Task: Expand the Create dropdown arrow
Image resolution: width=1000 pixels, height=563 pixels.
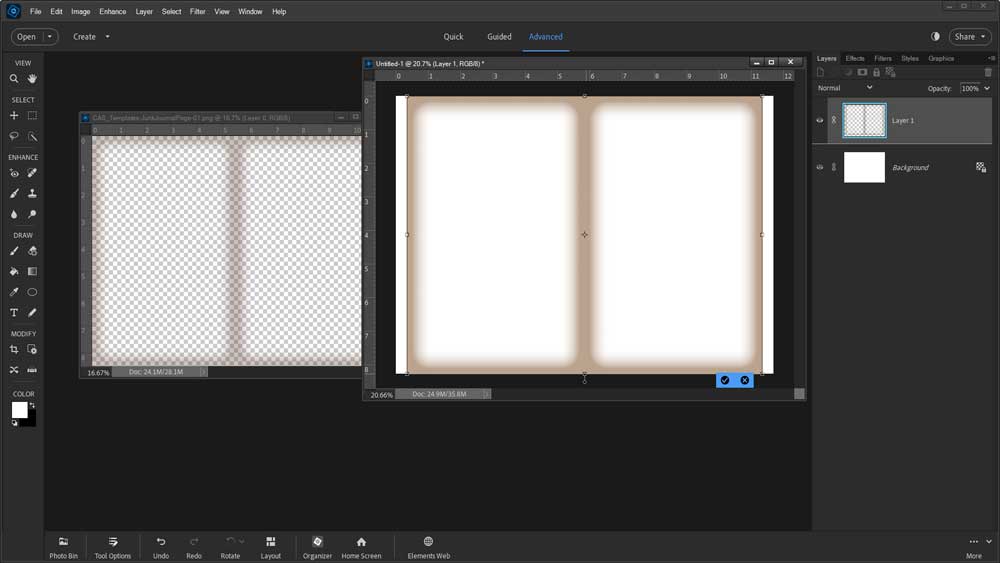Action: [x=107, y=36]
